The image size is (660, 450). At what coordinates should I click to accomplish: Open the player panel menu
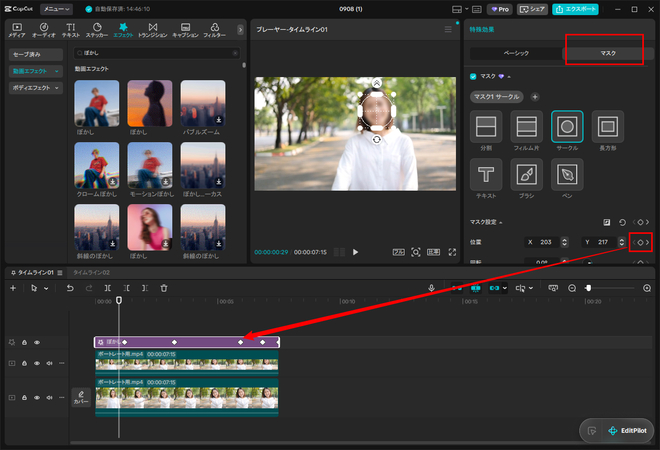click(448, 29)
